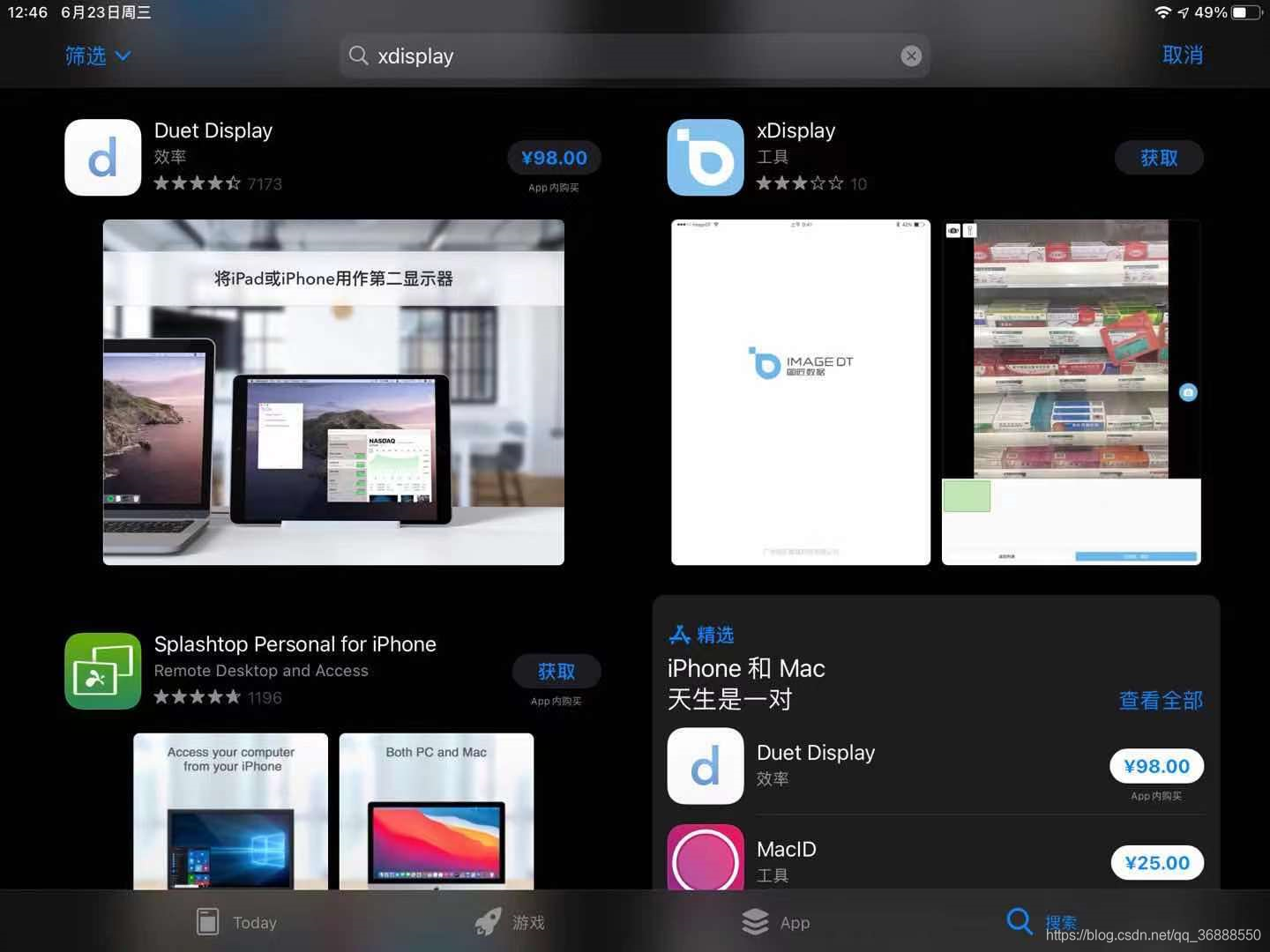The height and width of the screenshot is (952, 1270).
Task: Open Duet Display icon in featured list
Action: [706, 766]
